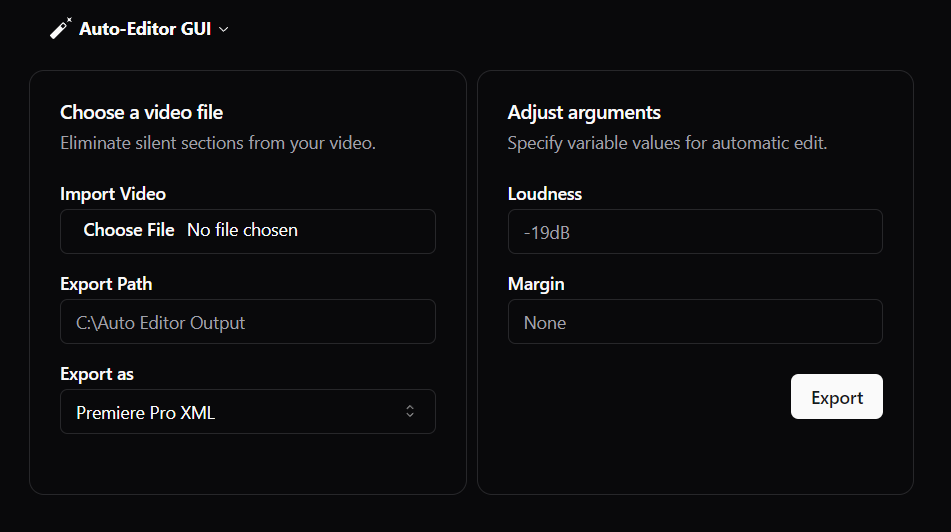
Task: Click into the Margin input field
Action: click(x=694, y=322)
